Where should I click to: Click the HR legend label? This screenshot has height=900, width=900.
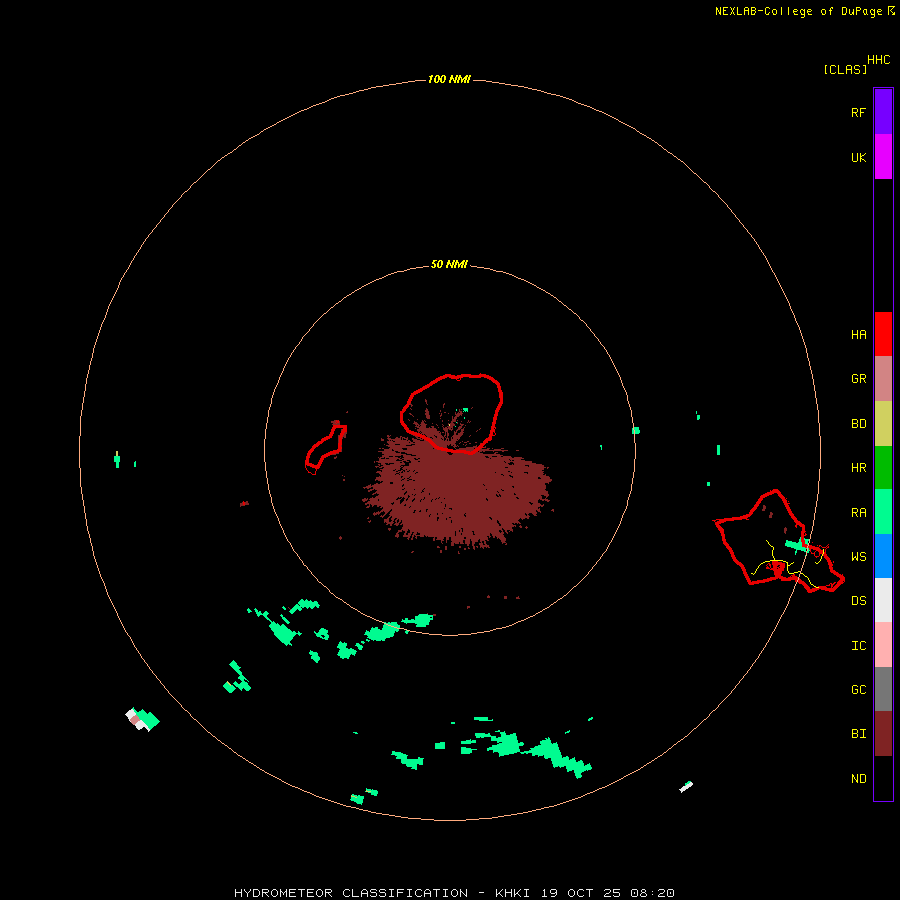tap(858, 468)
